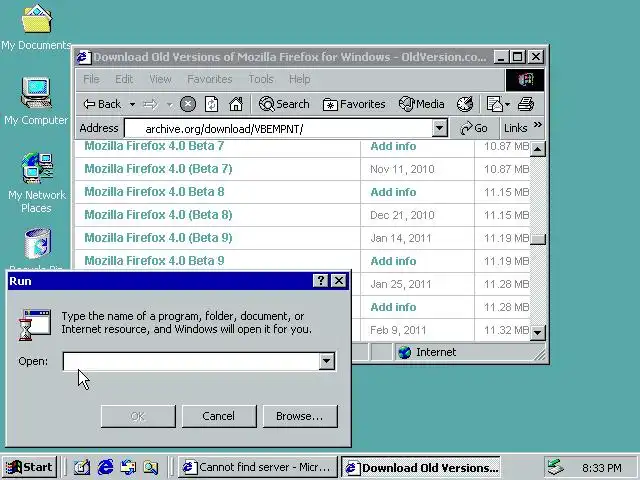640x480 pixels.
Task: Click the Go button
Action: click(474, 129)
